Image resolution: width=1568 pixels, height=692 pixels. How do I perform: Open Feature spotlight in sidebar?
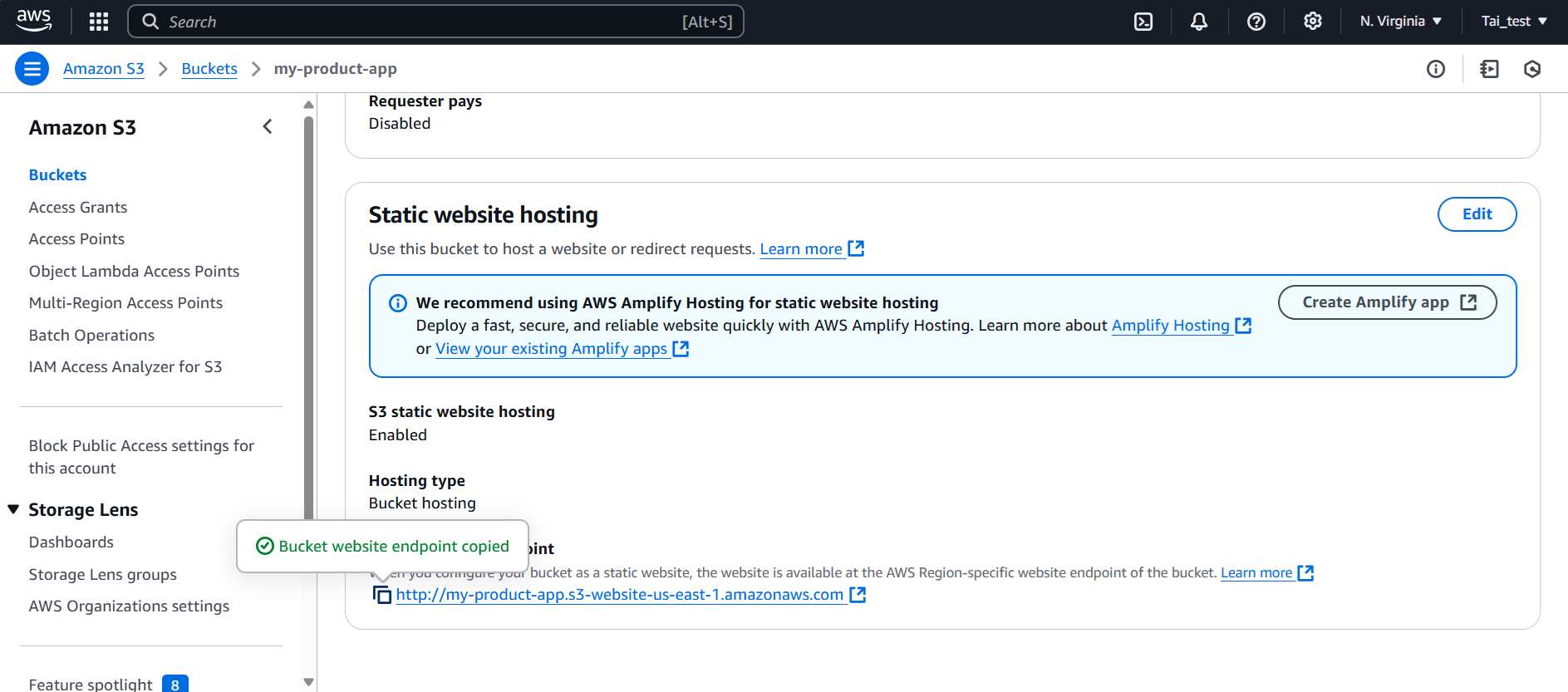click(91, 685)
